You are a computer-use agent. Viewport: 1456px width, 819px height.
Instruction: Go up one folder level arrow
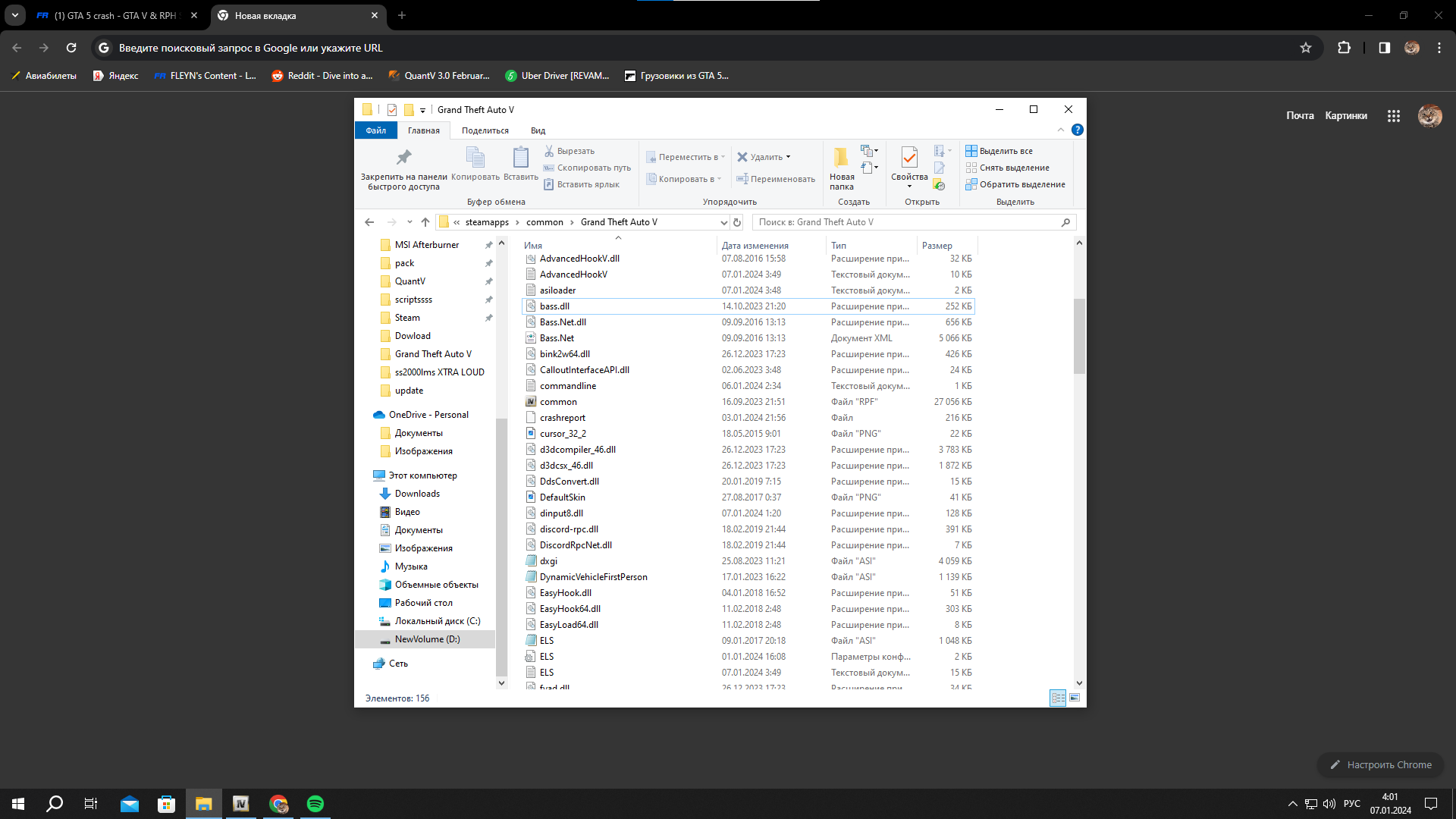click(425, 222)
